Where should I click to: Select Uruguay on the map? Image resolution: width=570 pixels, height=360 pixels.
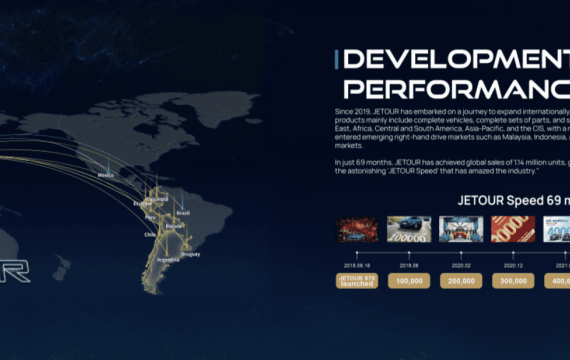click(x=190, y=254)
